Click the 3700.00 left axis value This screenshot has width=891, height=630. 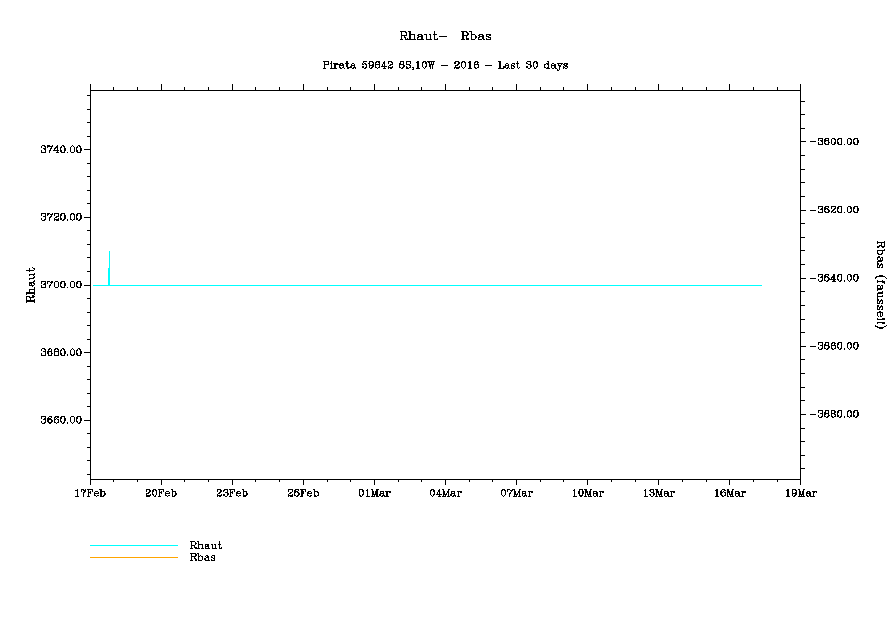click(x=60, y=285)
